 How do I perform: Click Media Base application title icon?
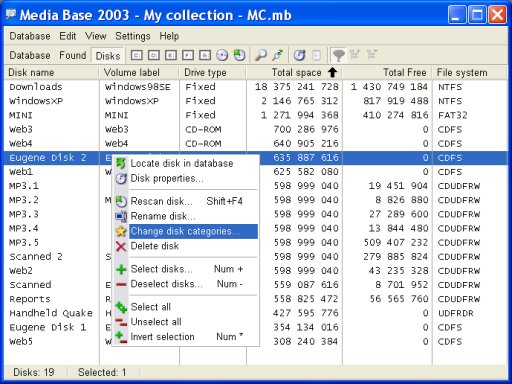click(11, 15)
